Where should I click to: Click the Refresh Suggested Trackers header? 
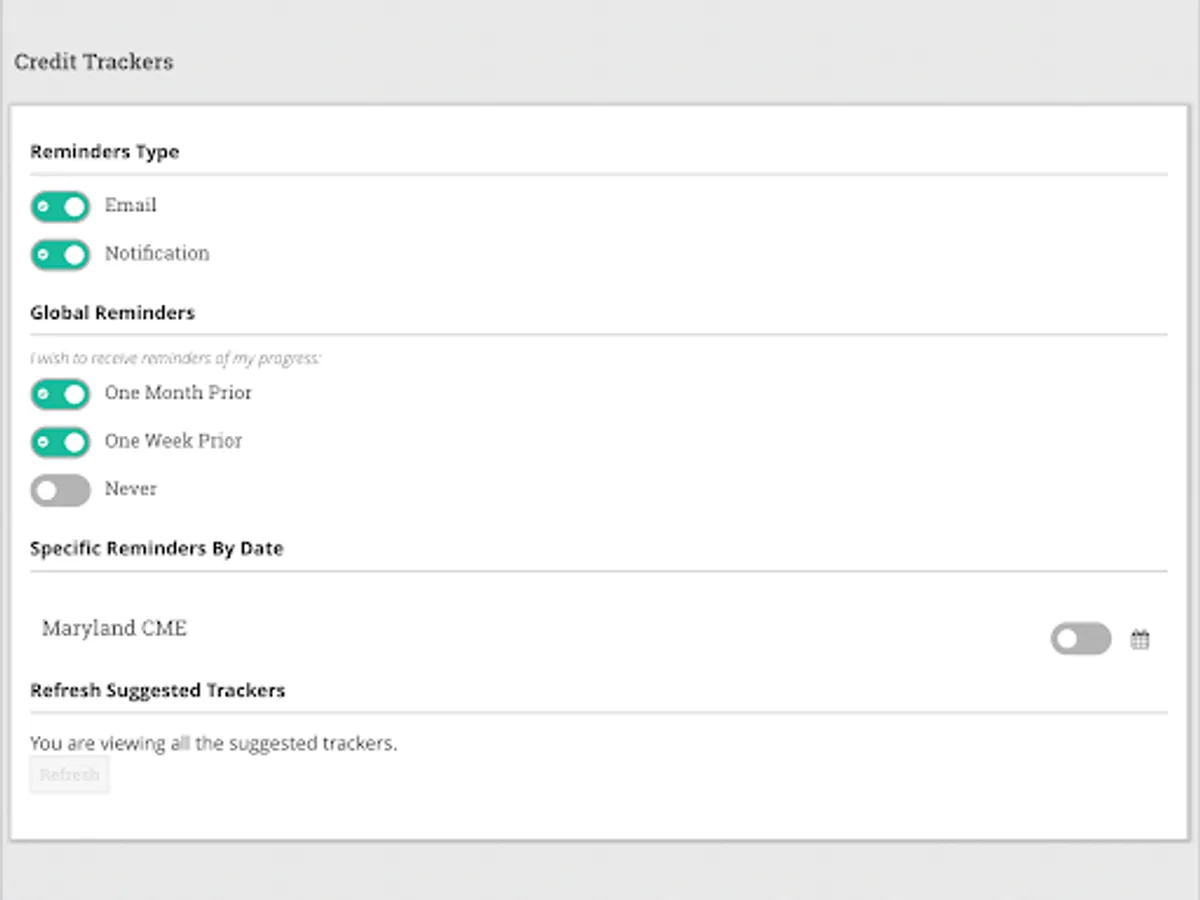click(157, 690)
